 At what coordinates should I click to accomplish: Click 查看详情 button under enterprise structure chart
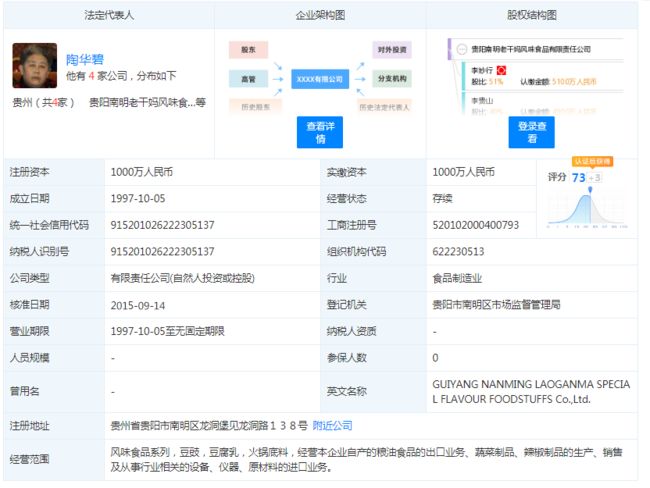point(320,132)
